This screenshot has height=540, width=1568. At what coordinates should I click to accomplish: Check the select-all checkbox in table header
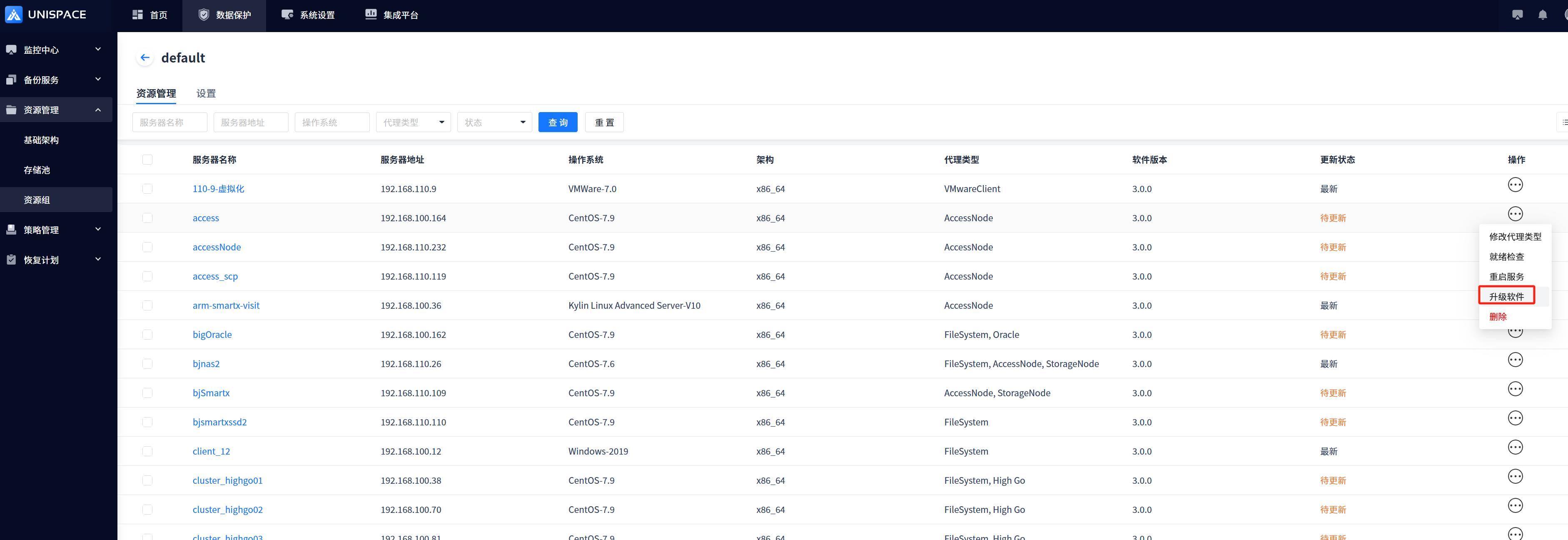(147, 160)
